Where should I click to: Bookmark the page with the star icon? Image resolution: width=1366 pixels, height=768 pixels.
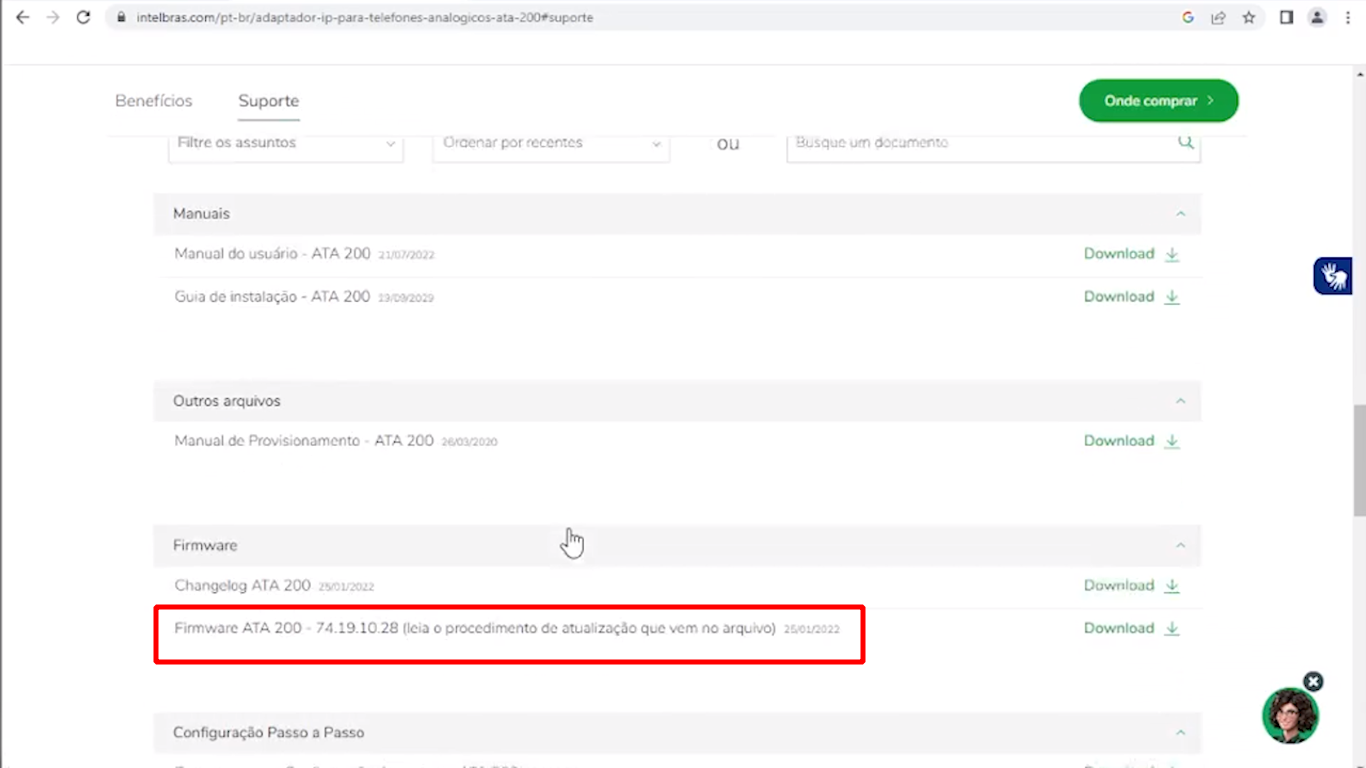tap(1249, 17)
